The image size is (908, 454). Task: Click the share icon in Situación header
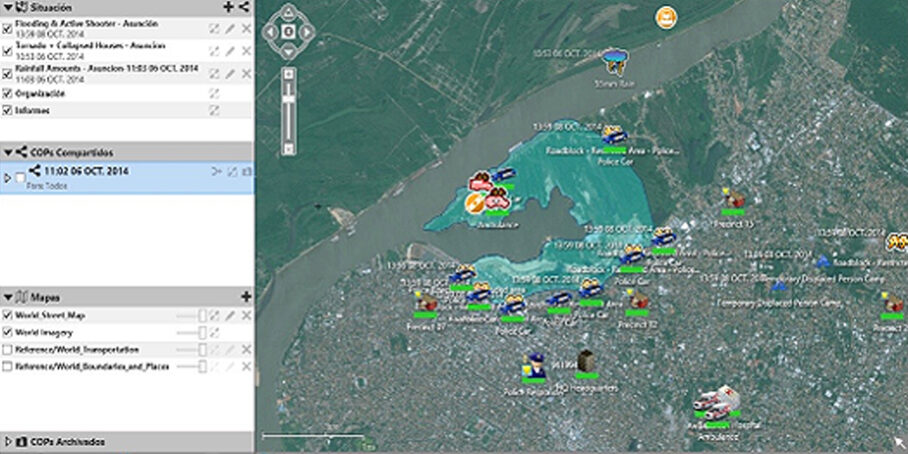(x=244, y=7)
